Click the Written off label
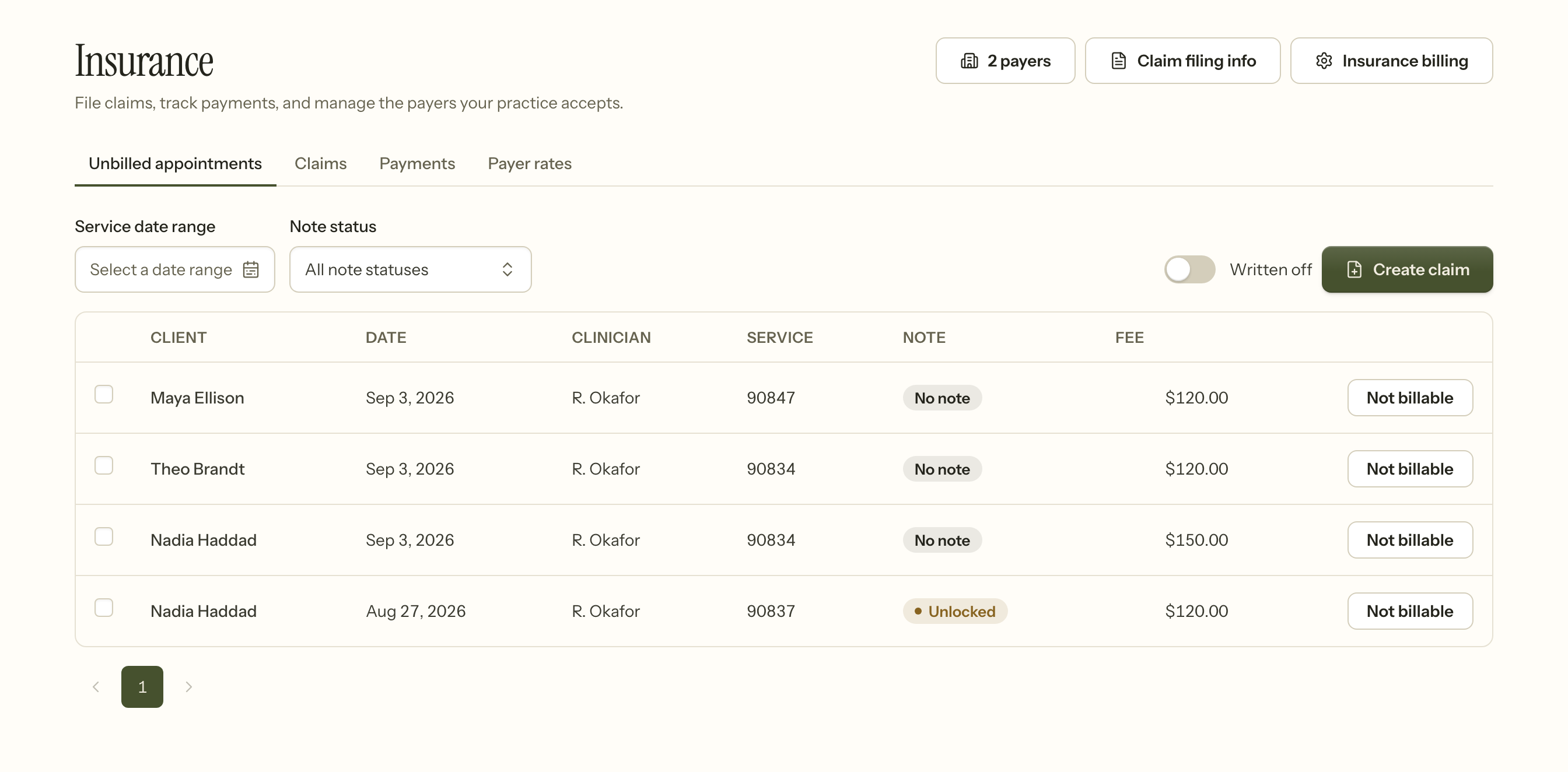1568x772 pixels. coord(1271,269)
